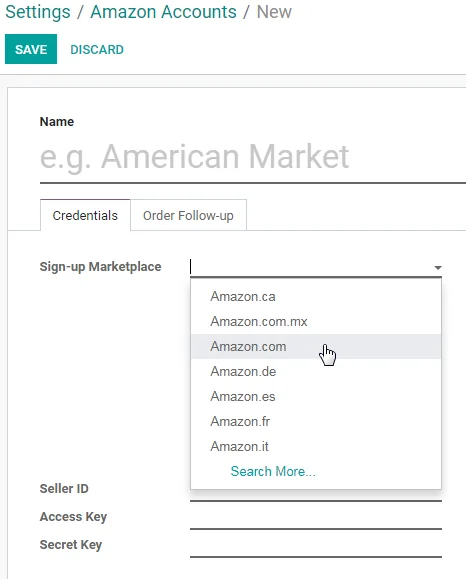This screenshot has width=466, height=579.
Task: Click into the Sign-up Marketplace input
Action: [x=310, y=267]
